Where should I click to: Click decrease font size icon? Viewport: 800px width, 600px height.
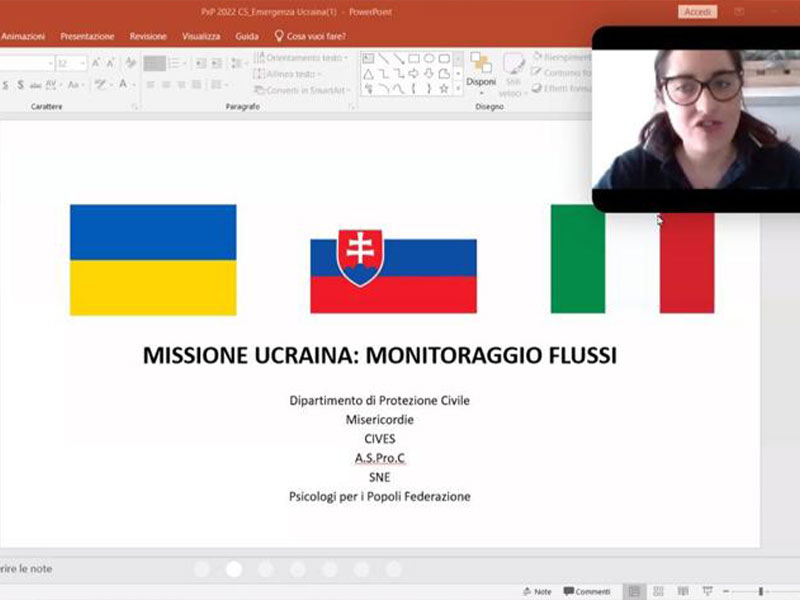click(110, 63)
